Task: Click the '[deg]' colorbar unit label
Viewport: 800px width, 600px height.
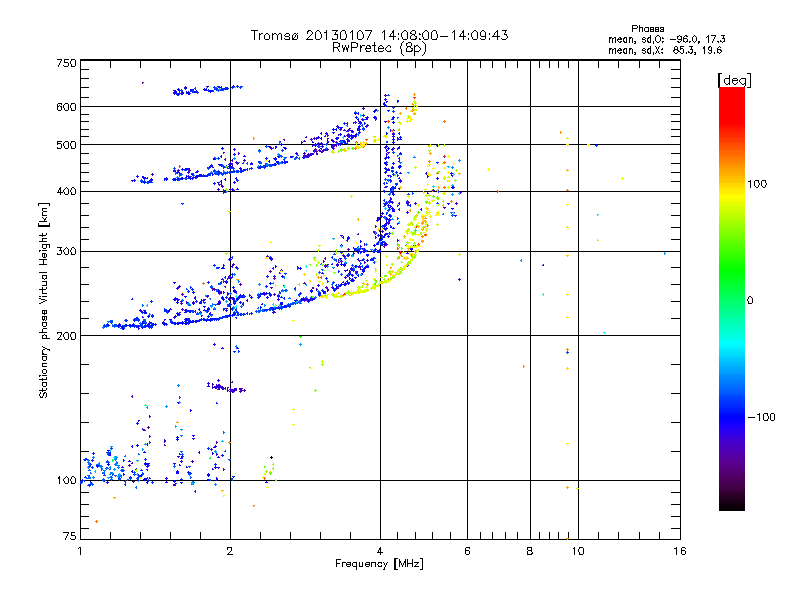Action: click(x=734, y=80)
